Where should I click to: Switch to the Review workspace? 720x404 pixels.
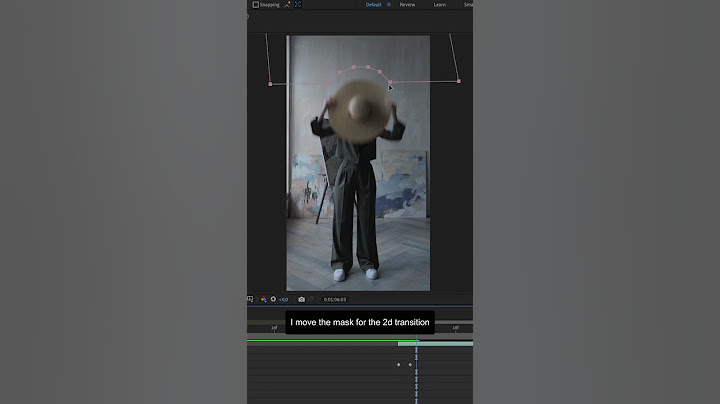click(407, 5)
